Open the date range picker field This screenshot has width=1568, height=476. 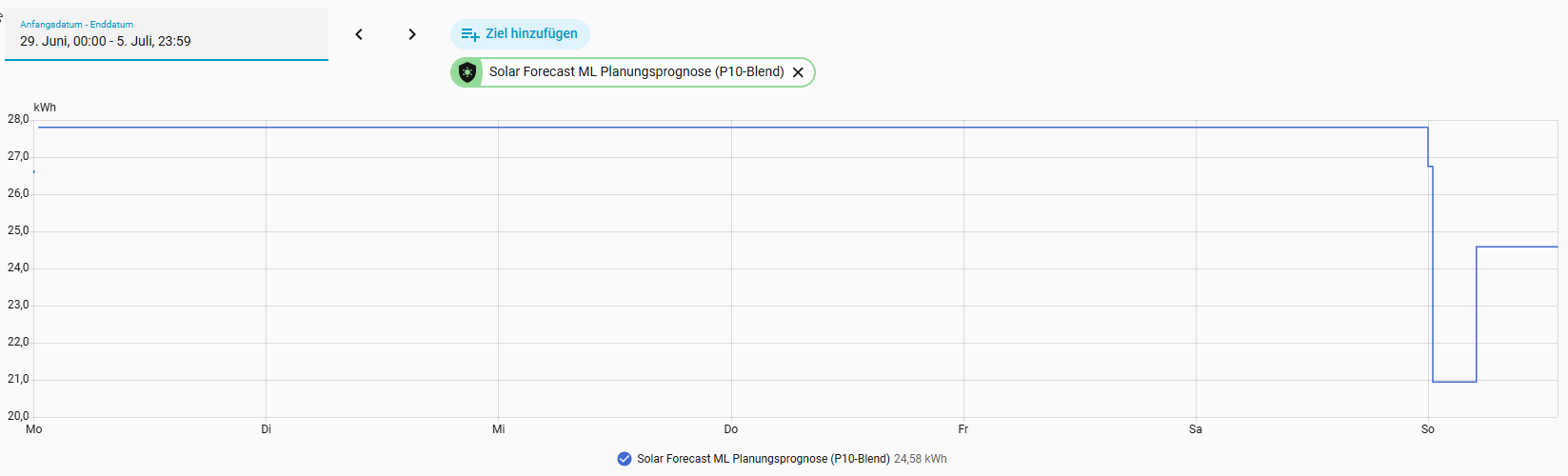[167, 34]
